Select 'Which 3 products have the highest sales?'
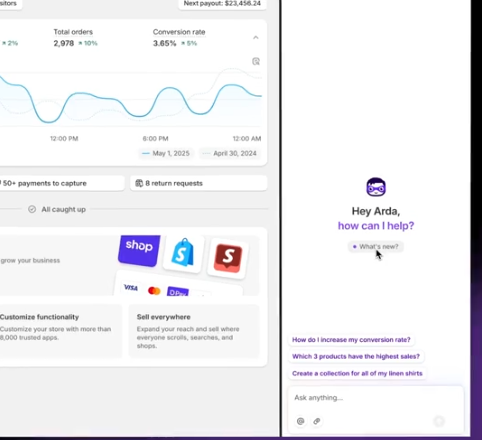This screenshot has width=482, height=440. (x=356, y=356)
